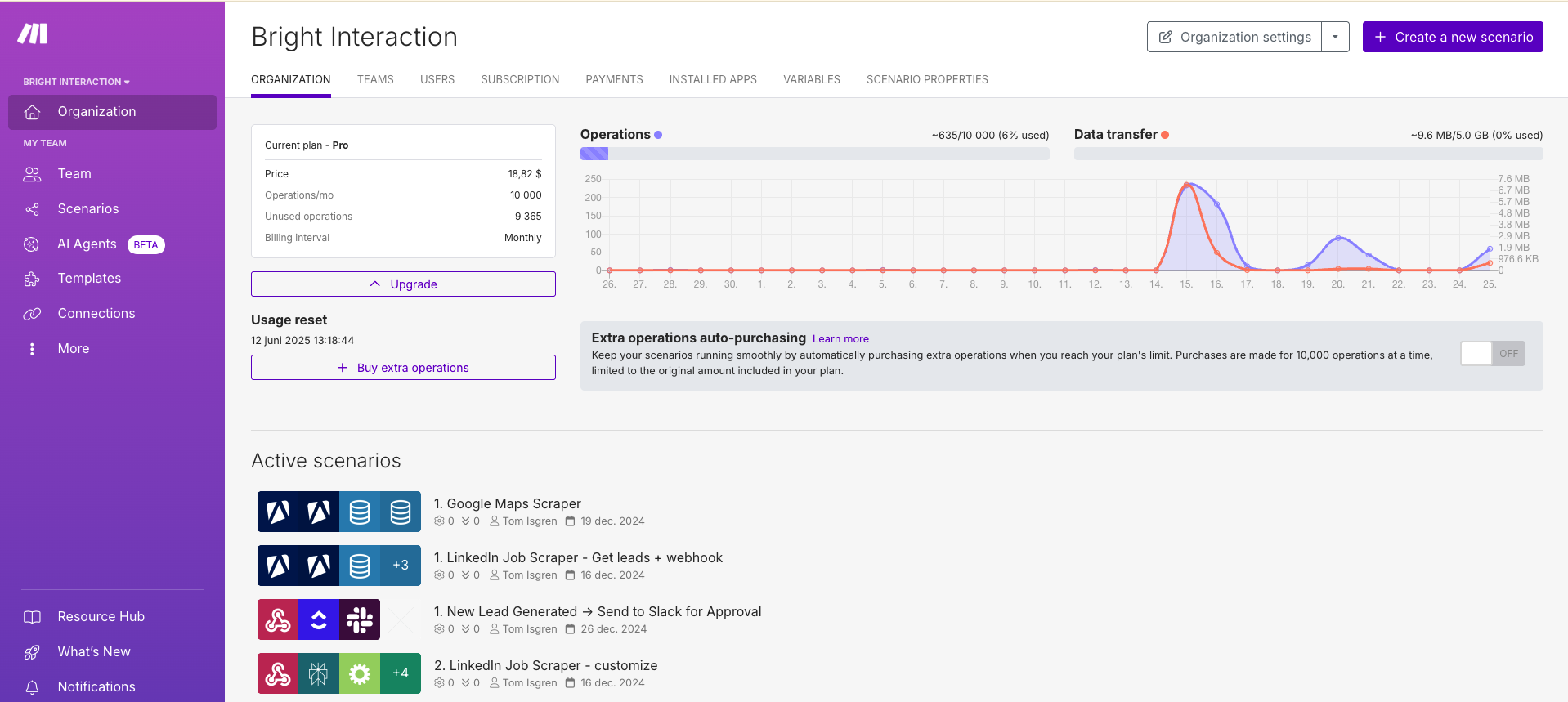Click the +3 modules badge
1568x702 pixels.
point(401,566)
